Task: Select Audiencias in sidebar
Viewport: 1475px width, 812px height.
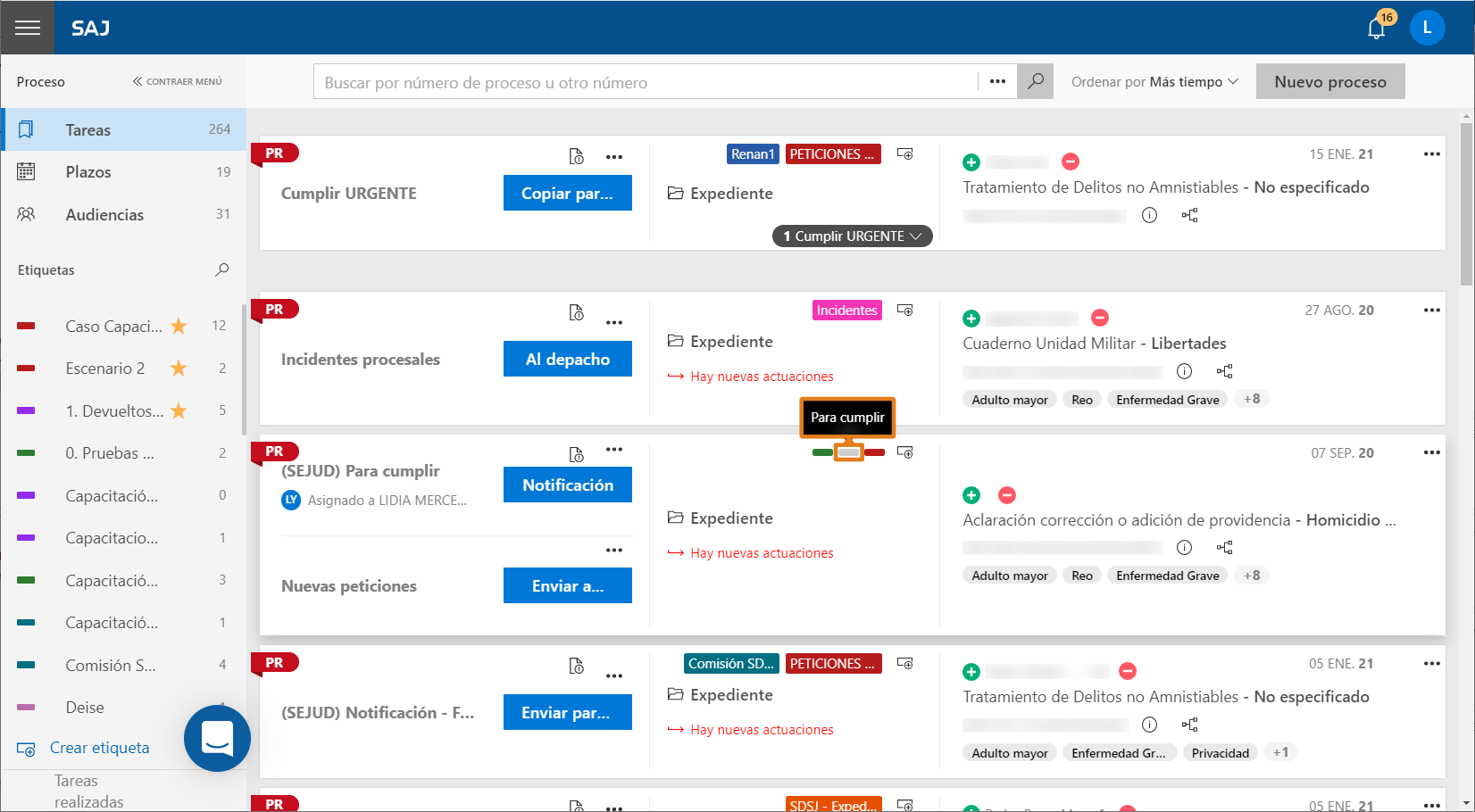Action: [123, 214]
